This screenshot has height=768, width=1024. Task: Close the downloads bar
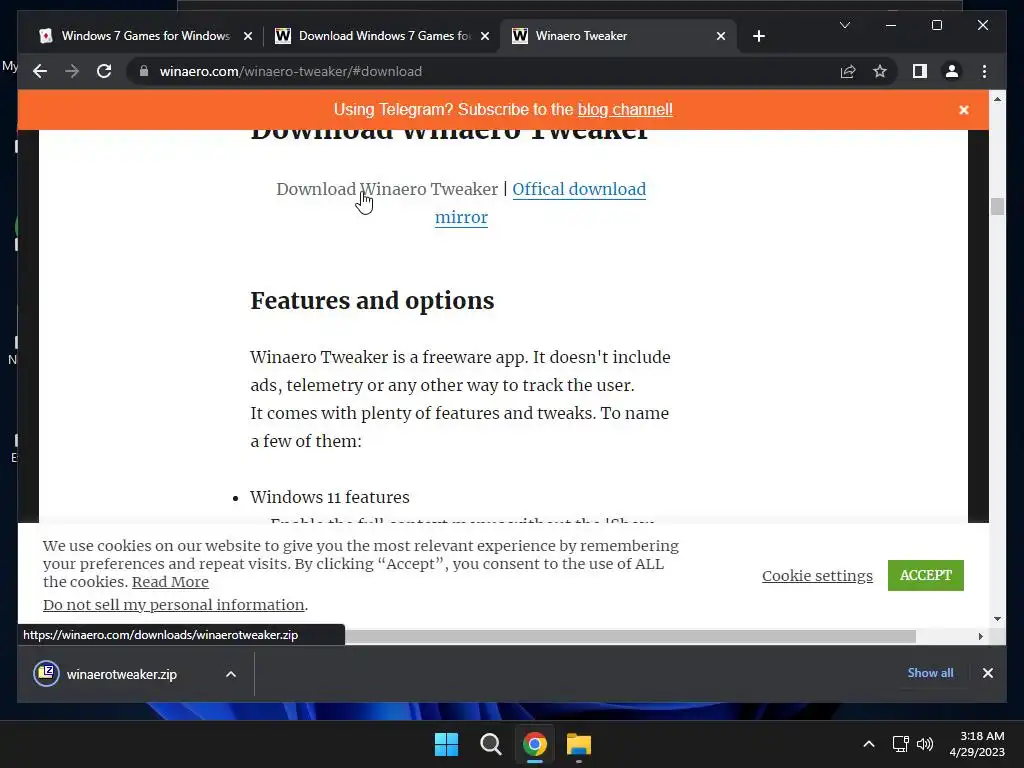(x=987, y=673)
